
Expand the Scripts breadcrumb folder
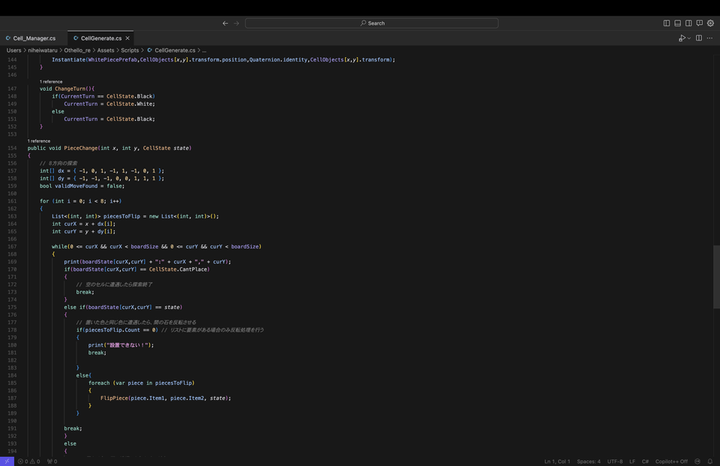(130, 49)
